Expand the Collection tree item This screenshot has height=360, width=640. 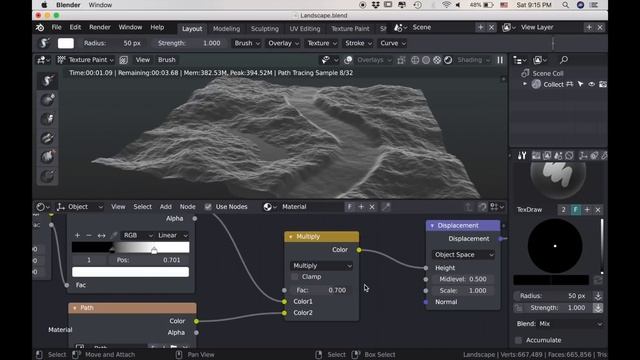525,84
